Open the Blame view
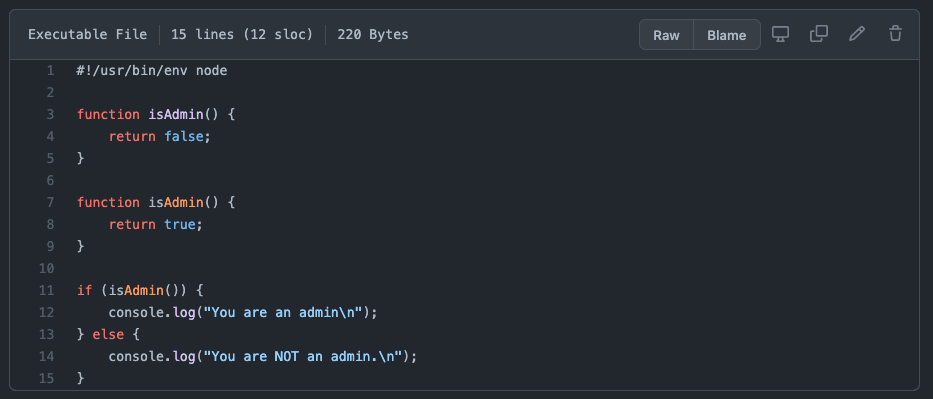Screen dimensions: 933x399 click(x=727, y=34)
